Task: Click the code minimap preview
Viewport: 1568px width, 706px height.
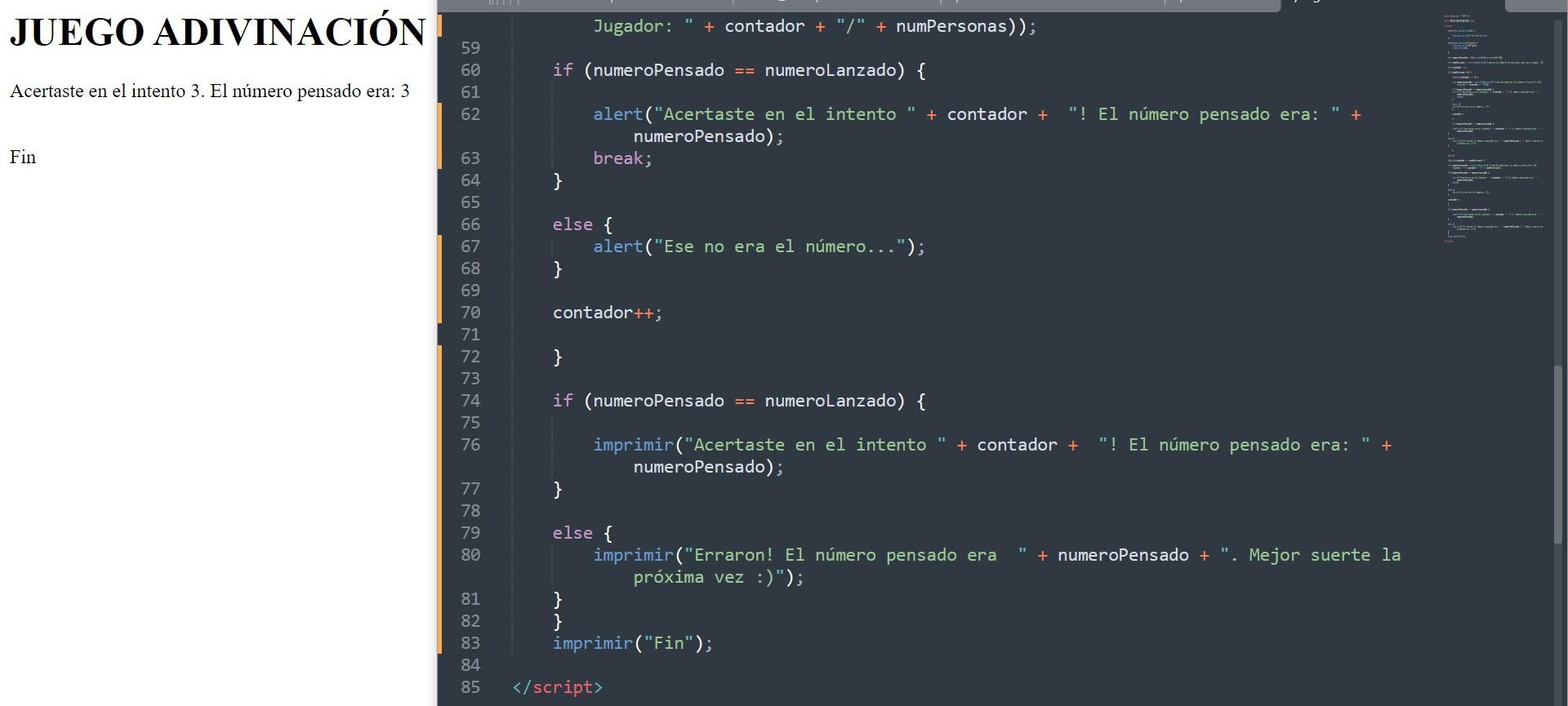Action: click(1493, 128)
